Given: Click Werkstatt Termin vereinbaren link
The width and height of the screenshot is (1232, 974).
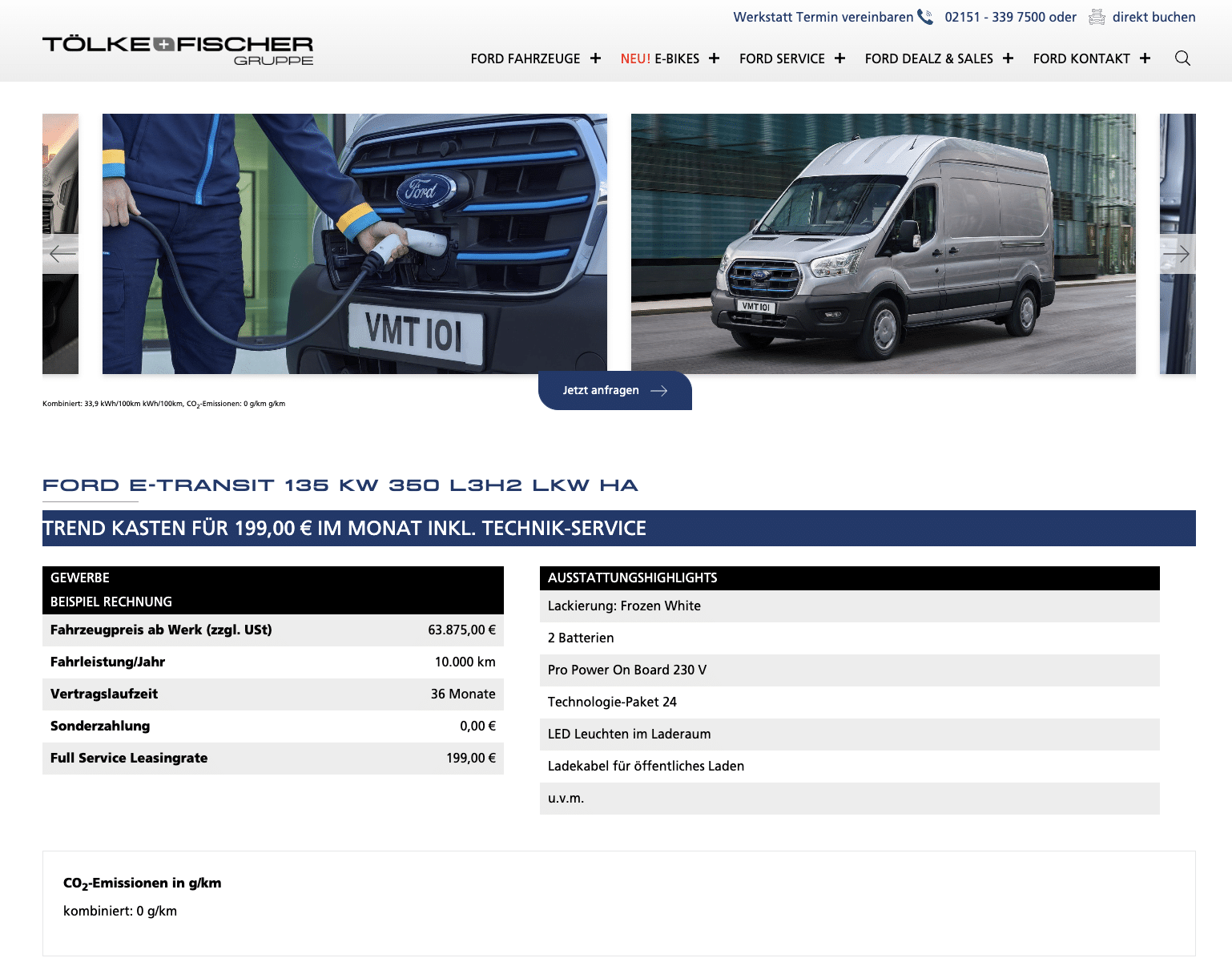Looking at the screenshot, I should pyautogui.click(x=823, y=17).
